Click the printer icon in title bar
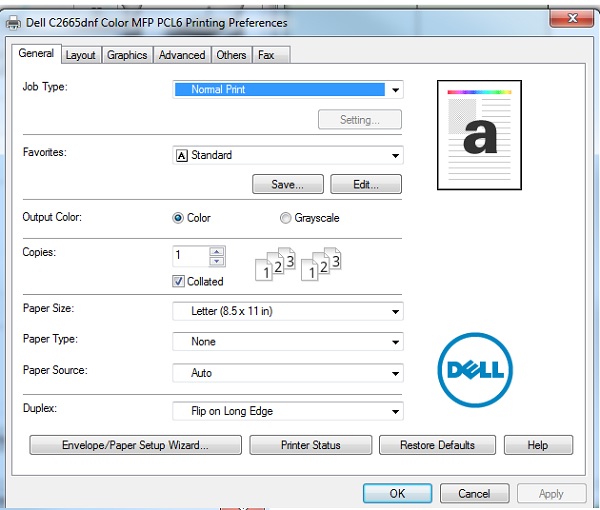This screenshot has height=510, width=600. (13, 23)
